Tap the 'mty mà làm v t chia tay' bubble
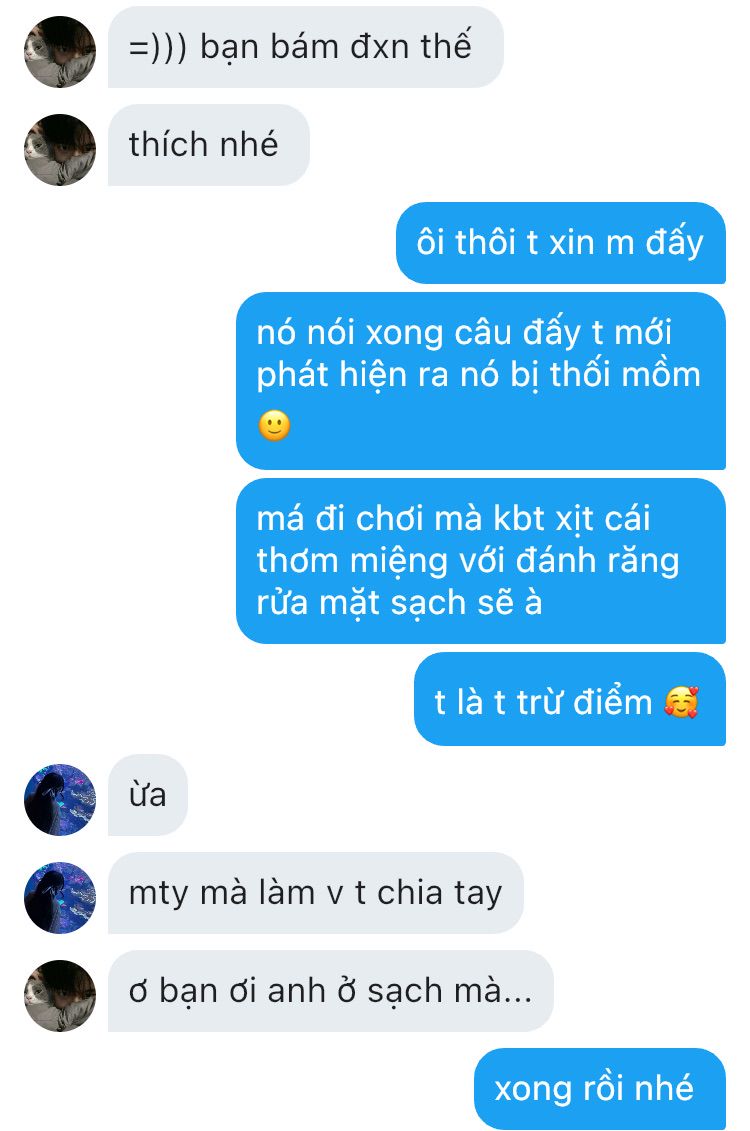The height and width of the screenshot is (1131, 750). [x=315, y=893]
